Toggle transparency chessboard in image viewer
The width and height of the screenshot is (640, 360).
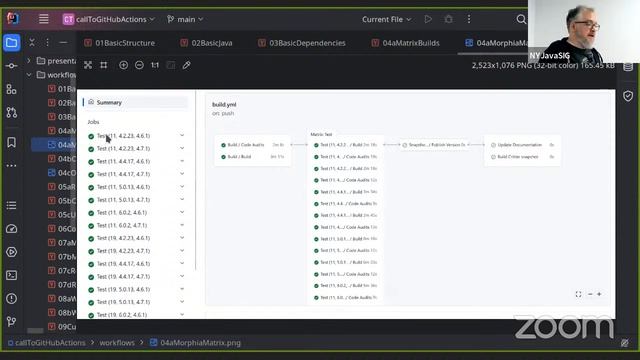[x=88, y=65]
